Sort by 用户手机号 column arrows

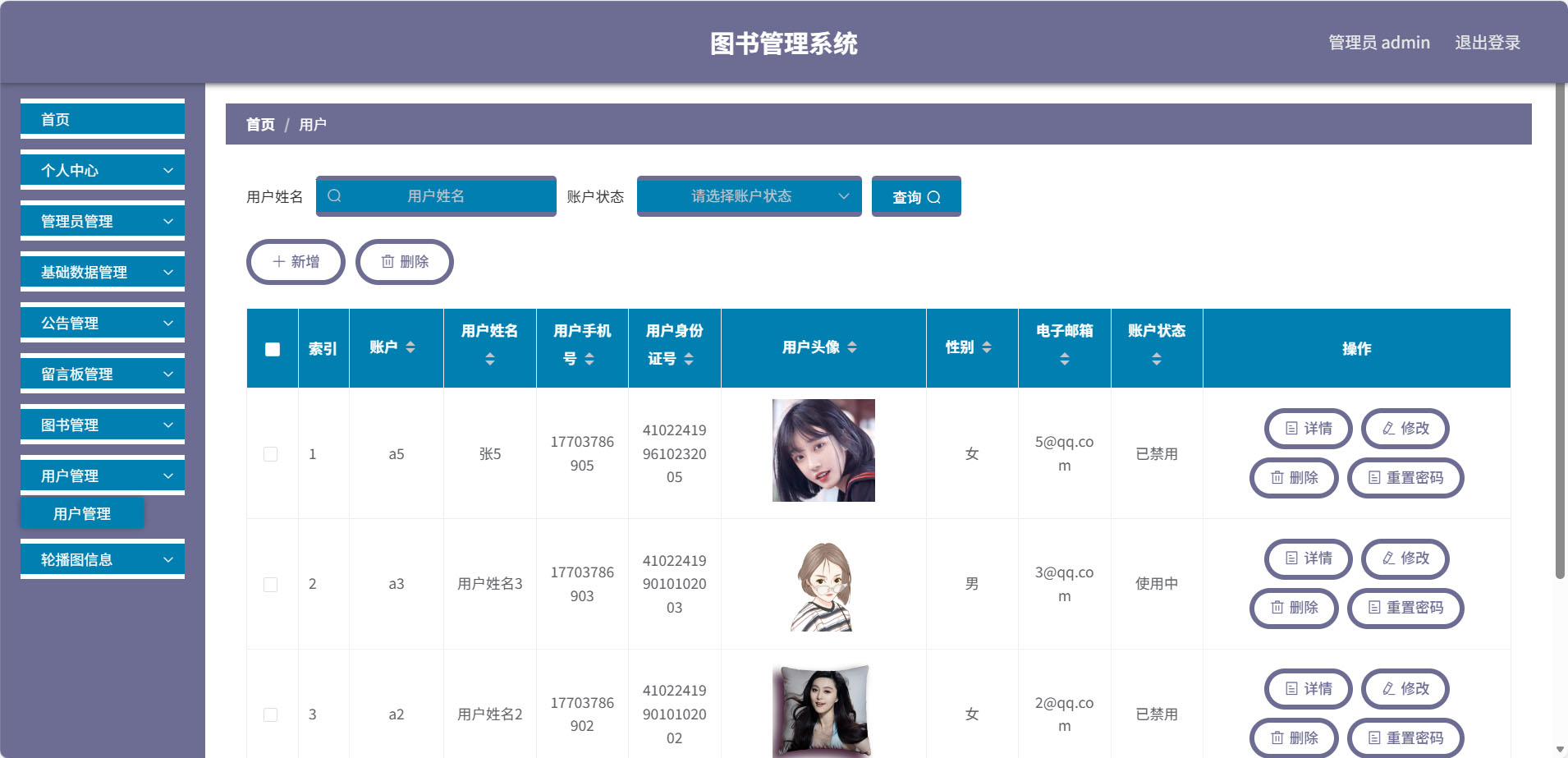point(589,359)
